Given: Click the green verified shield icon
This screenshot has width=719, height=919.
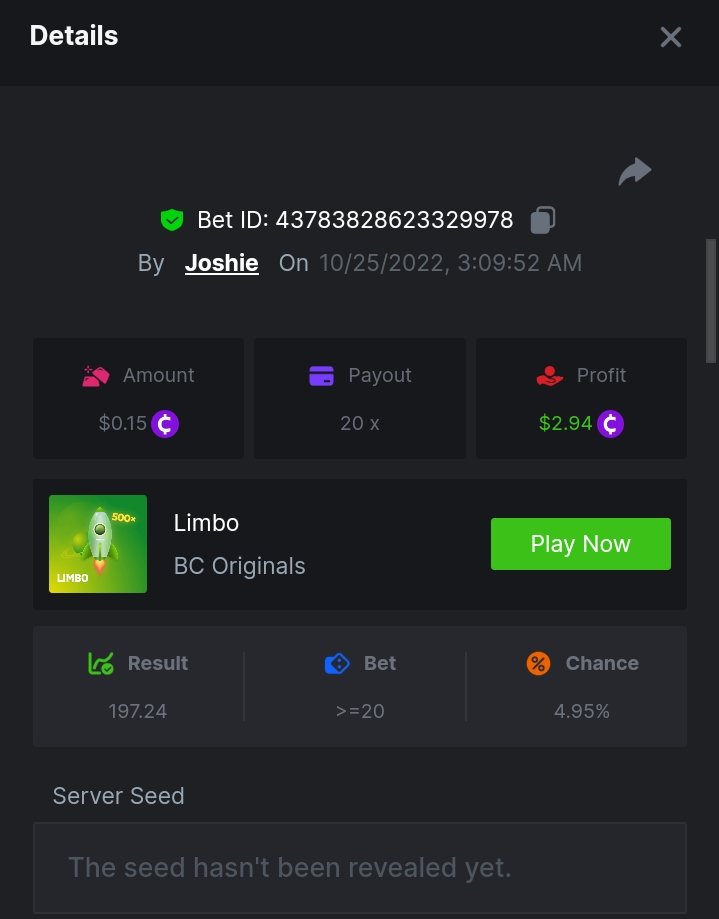Looking at the screenshot, I should point(172,220).
